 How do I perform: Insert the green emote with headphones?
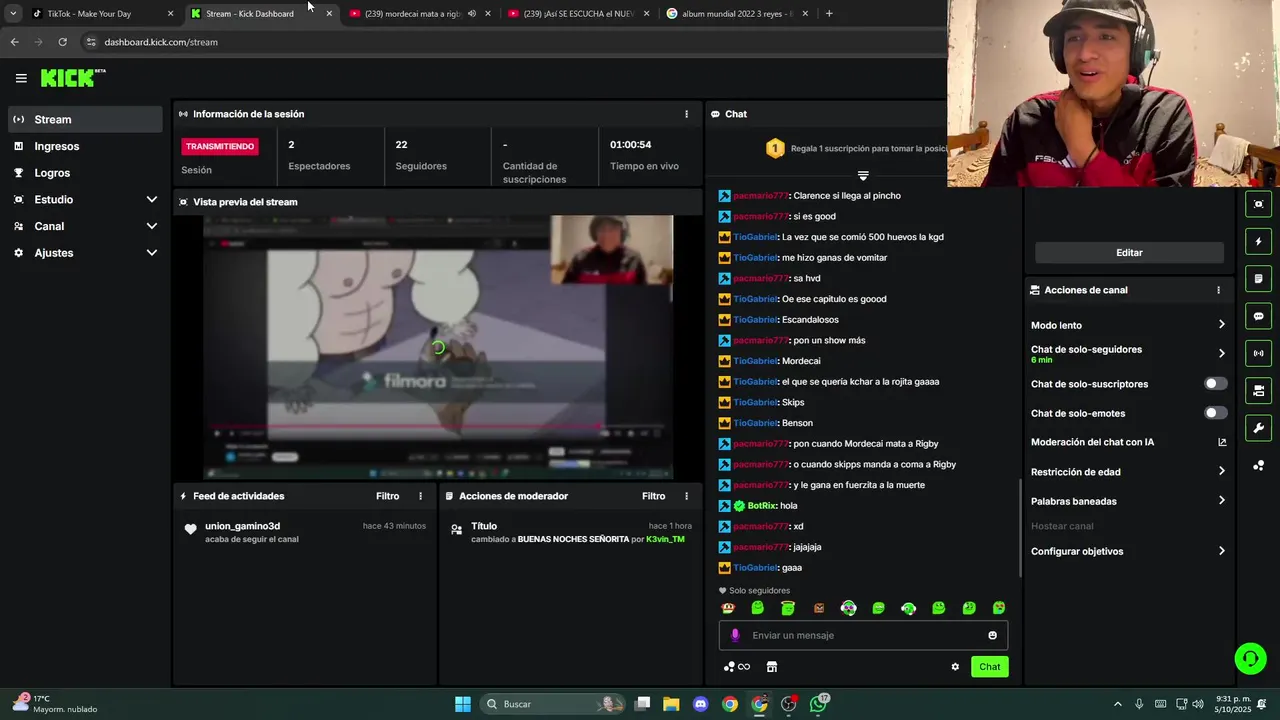click(908, 608)
